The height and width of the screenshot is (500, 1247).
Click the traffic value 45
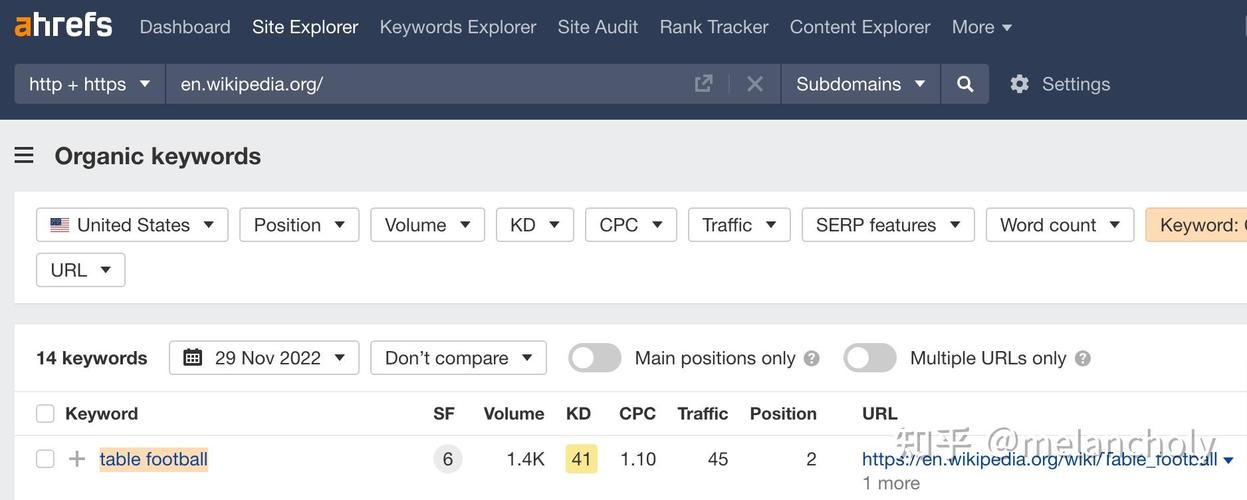(718, 459)
